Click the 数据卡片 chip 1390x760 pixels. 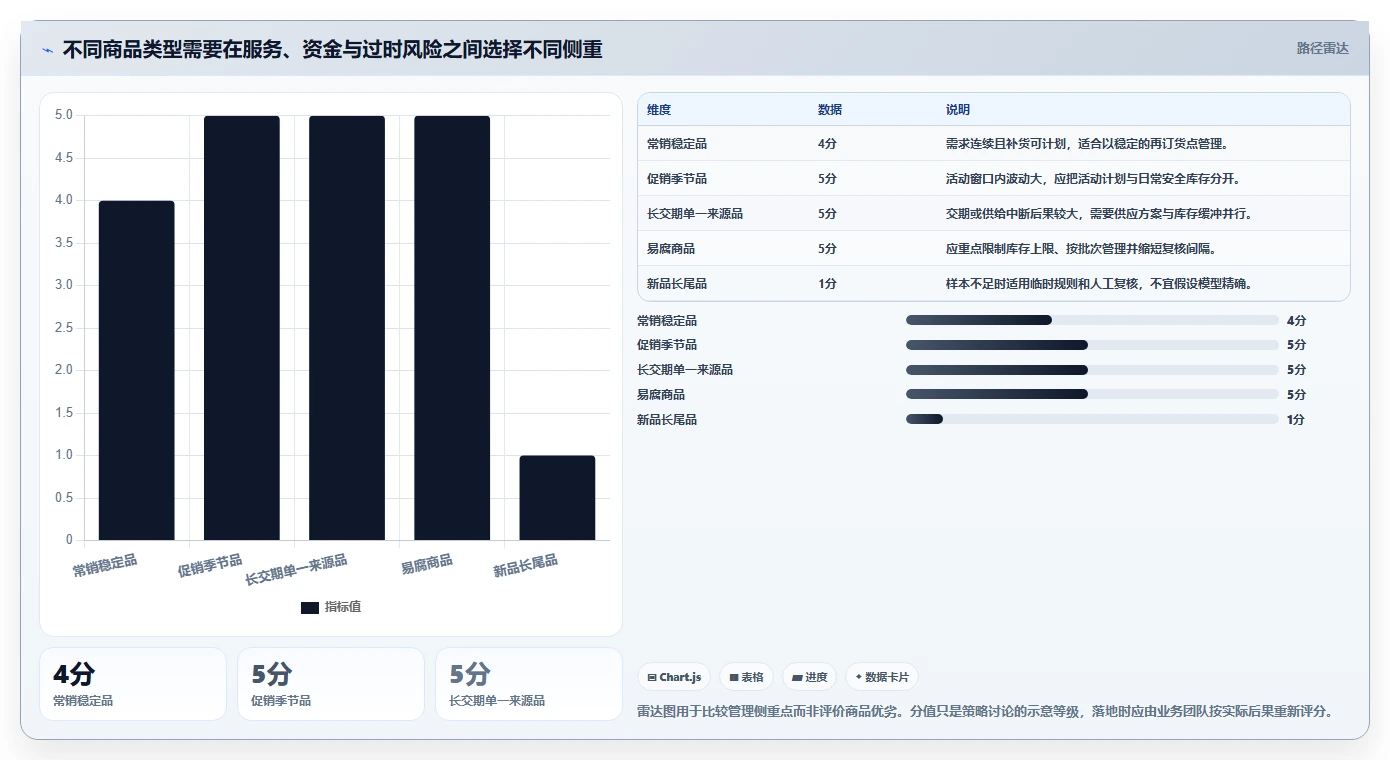coord(883,677)
